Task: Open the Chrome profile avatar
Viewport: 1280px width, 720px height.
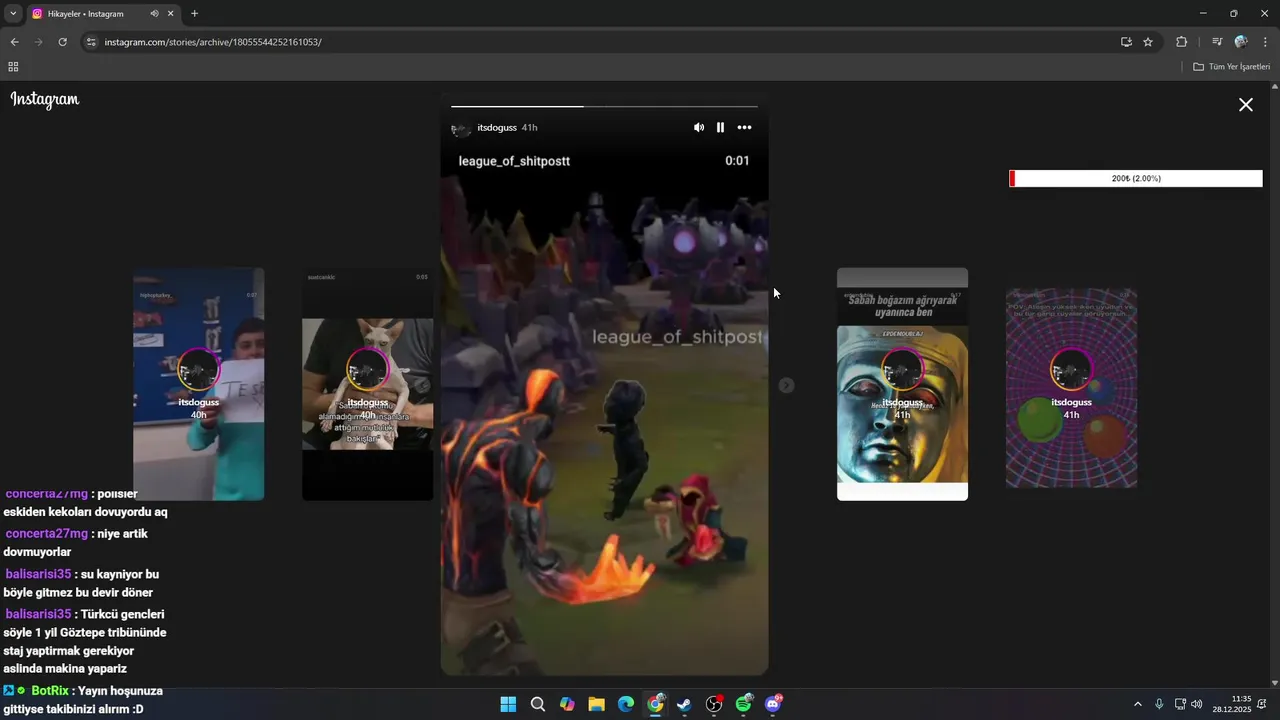Action: coord(1241,42)
